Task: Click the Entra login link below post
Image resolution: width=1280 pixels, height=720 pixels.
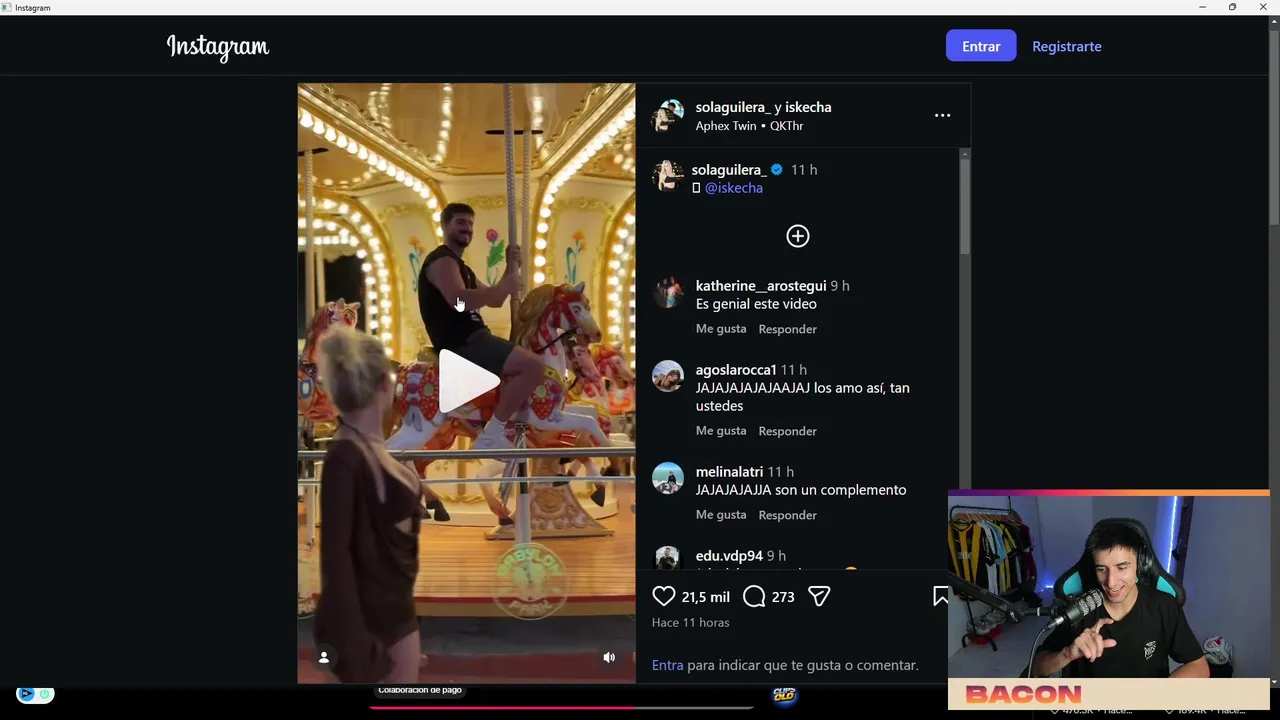Action: click(667, 665)
